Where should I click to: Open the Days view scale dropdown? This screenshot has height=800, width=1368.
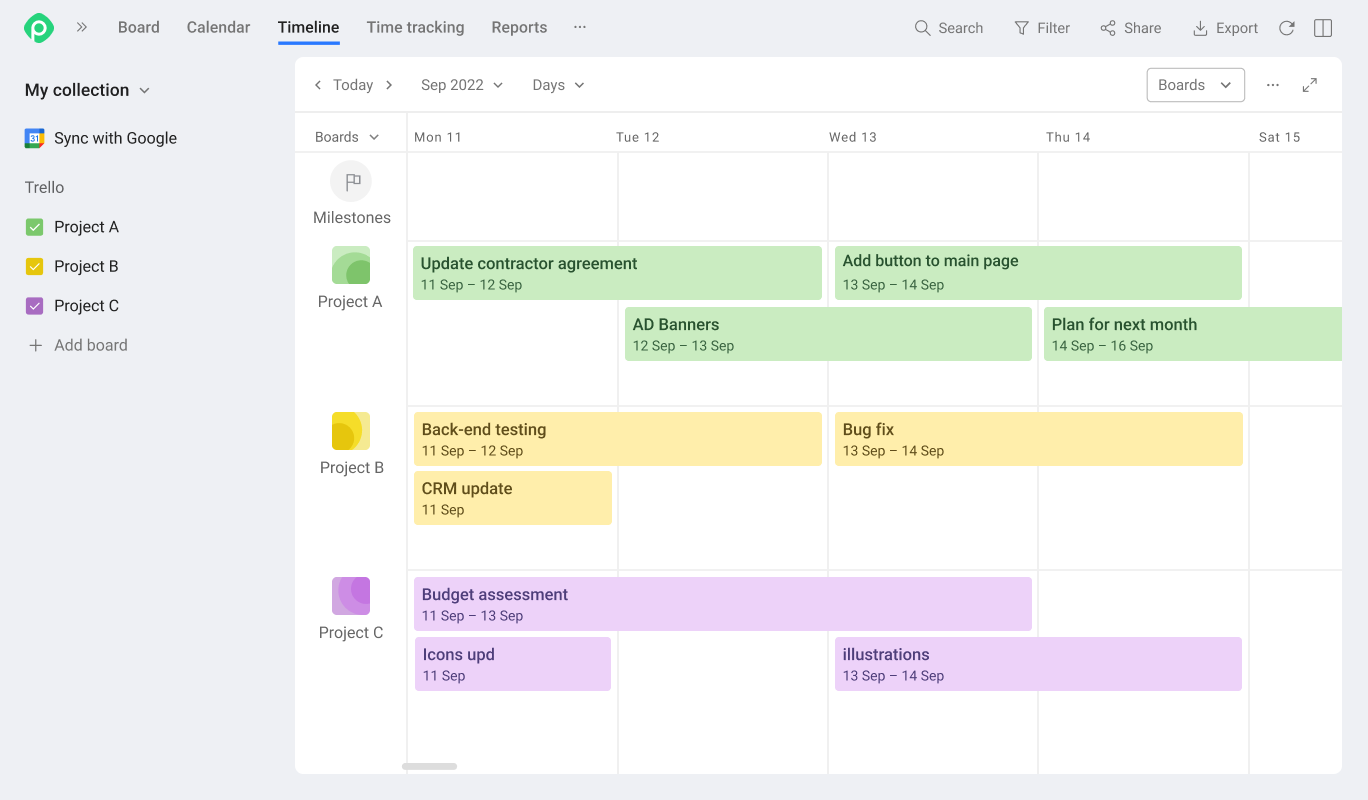558,85
